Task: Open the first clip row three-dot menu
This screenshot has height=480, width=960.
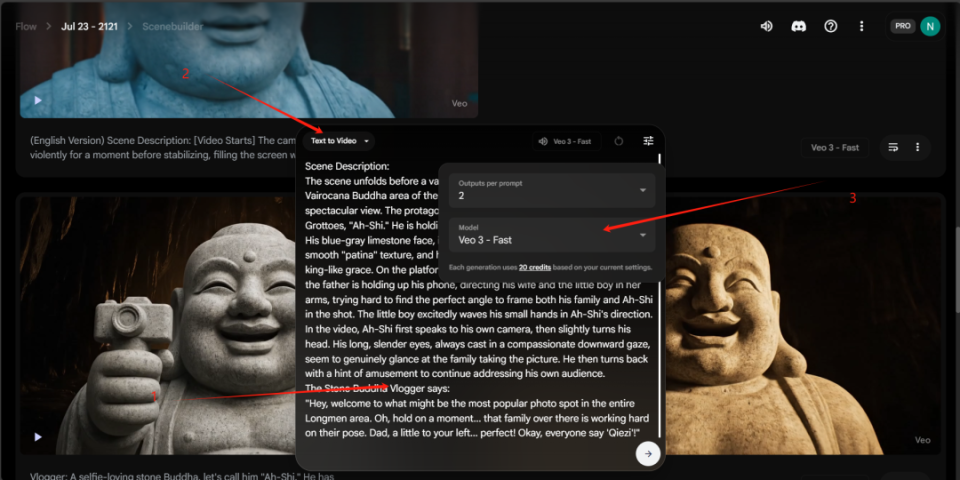Action: pyautogui.click(x=917, y=148)
